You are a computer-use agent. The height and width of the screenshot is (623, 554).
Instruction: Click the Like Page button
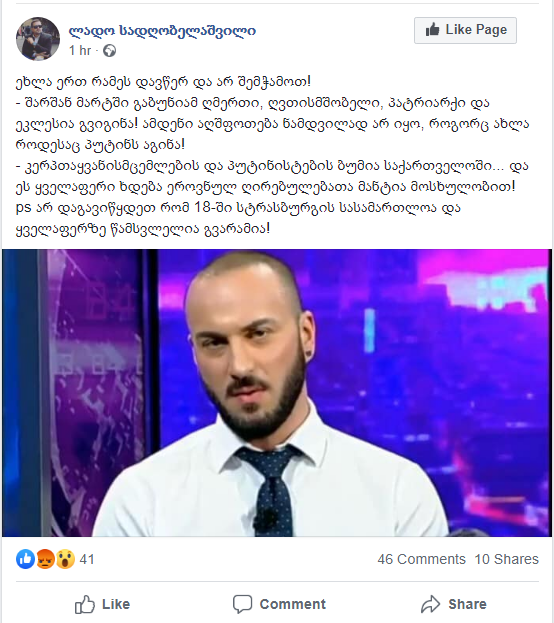(x=465, y=30)
